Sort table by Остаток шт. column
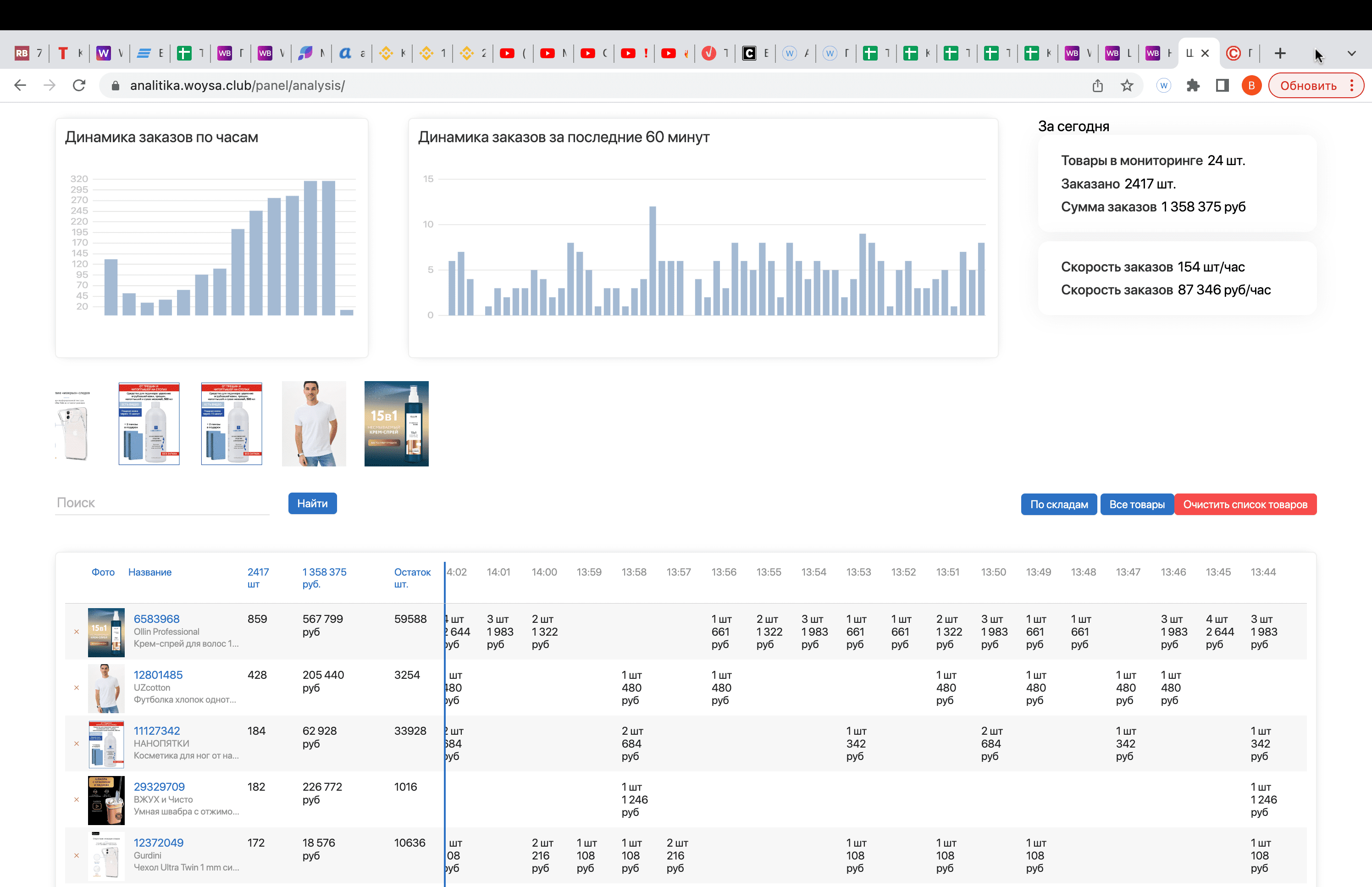 click(x=412, y=577)
